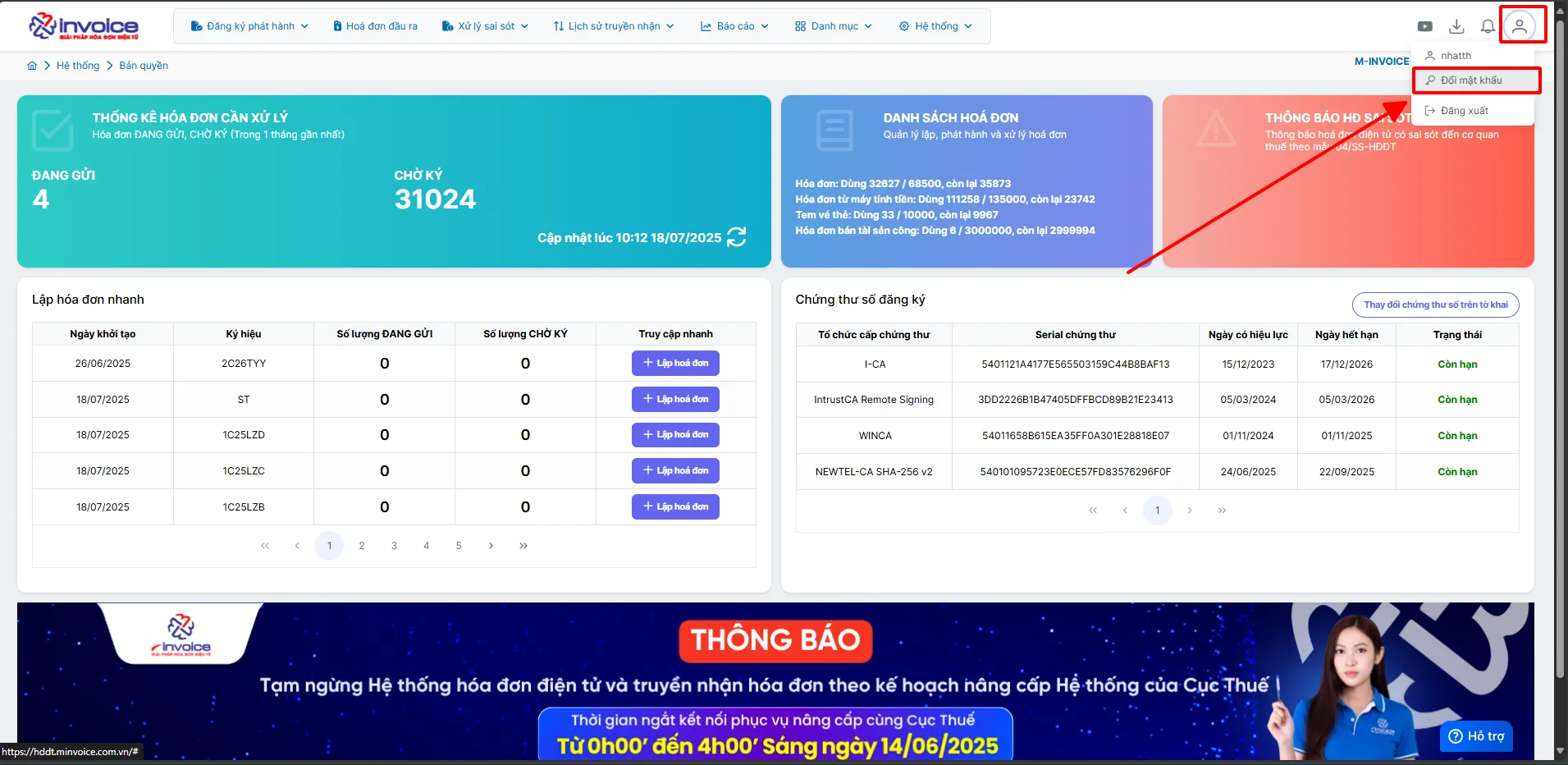Viewport: 1568px width, 765px height.
Task: Click the download icon in header
Action: [1456, 26]
